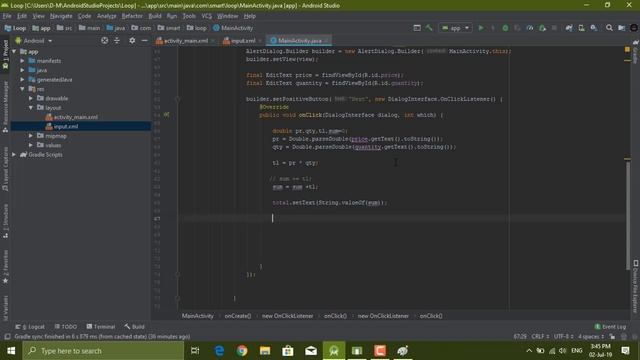
Task: Open Project panel settings gear
Action: point(132,40)
